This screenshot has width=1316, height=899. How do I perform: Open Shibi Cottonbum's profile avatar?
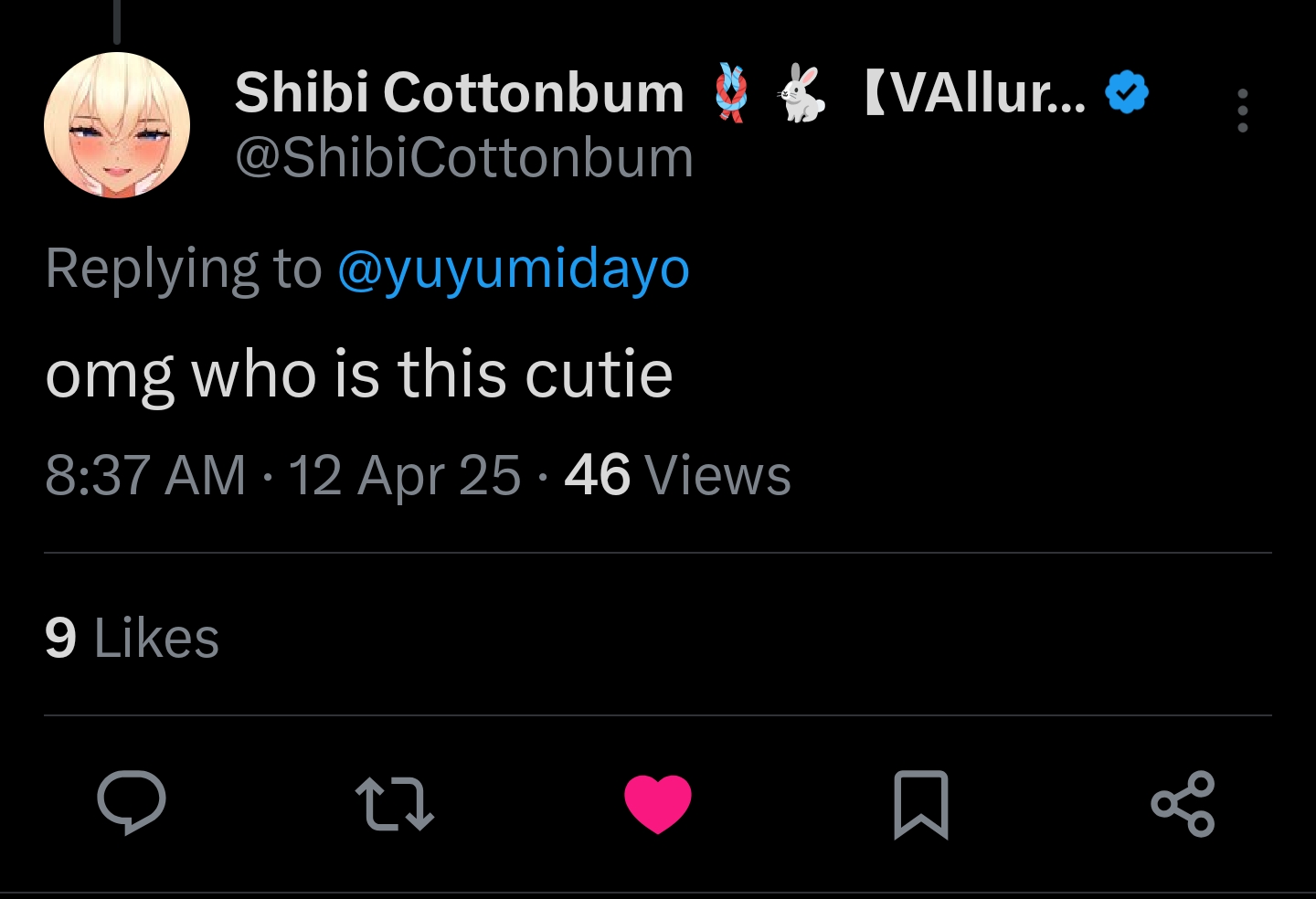coord(117,125)
